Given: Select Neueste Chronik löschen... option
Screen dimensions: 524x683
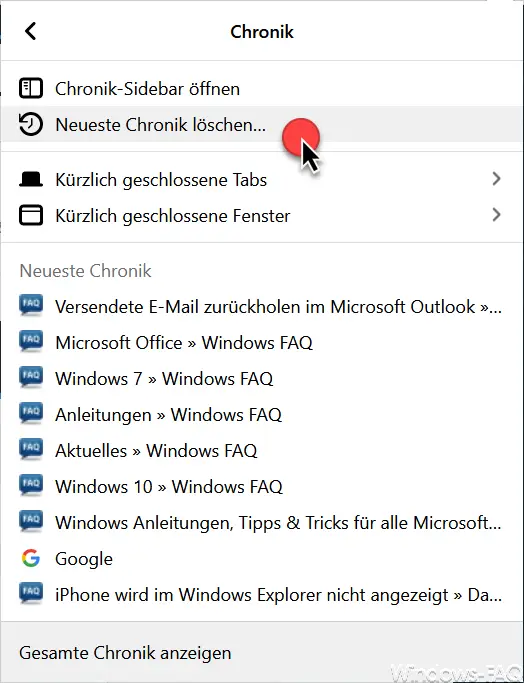Looking at the screenshot, I should (262, 125).
